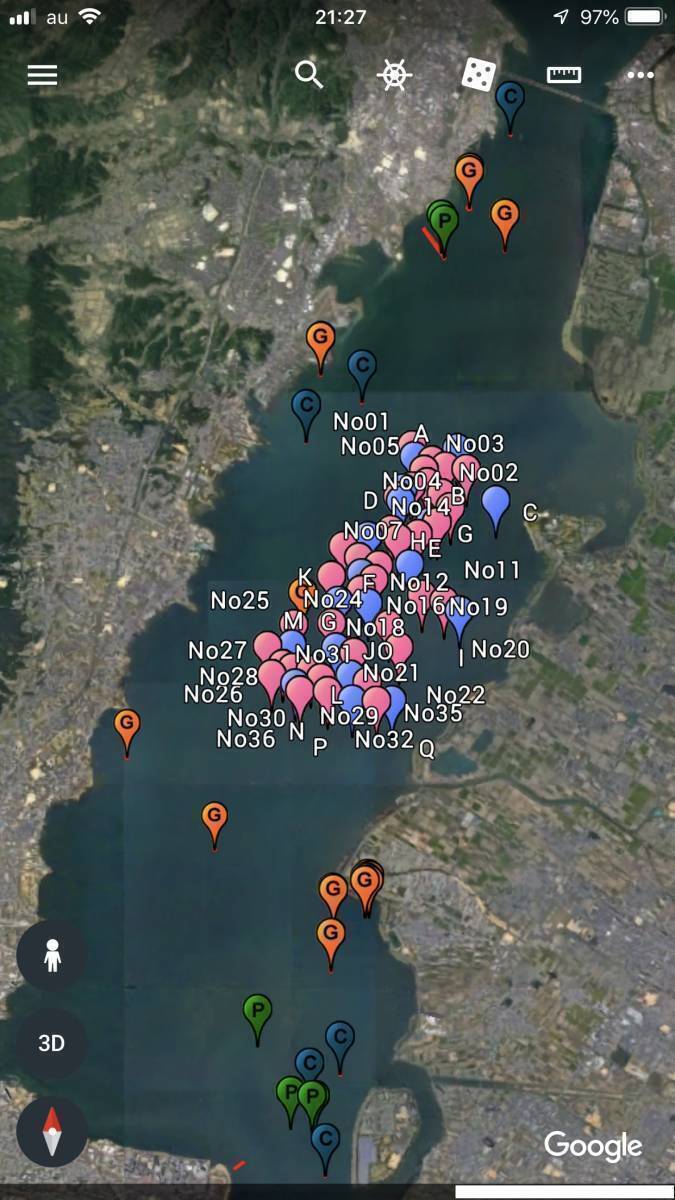Select the blue pin labeled C
The height and width of the screenshot is (1200, 675).
click(496, 509)
